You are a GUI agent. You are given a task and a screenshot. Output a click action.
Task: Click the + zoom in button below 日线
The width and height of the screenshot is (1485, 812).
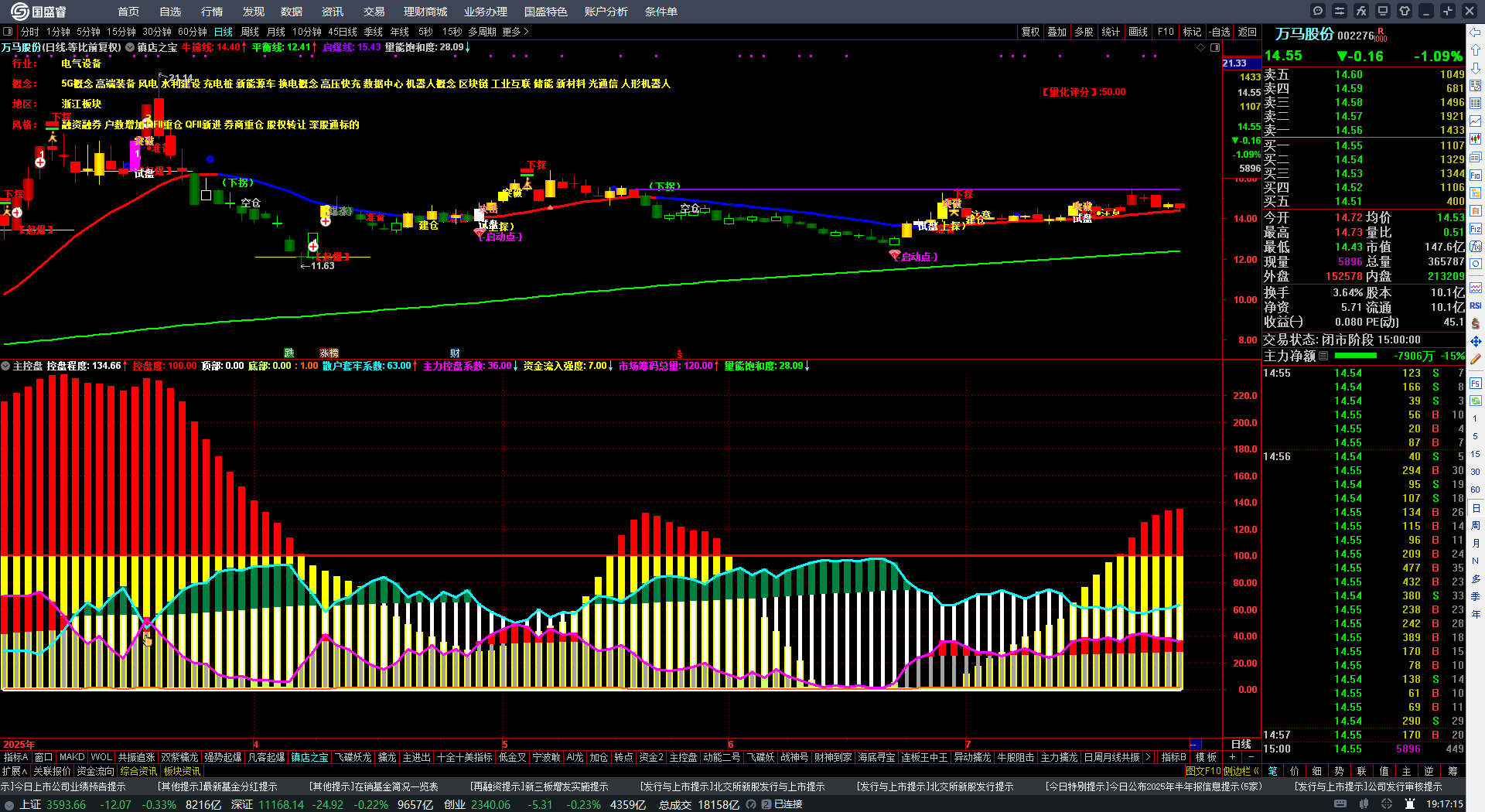(x=1233, y=757)
